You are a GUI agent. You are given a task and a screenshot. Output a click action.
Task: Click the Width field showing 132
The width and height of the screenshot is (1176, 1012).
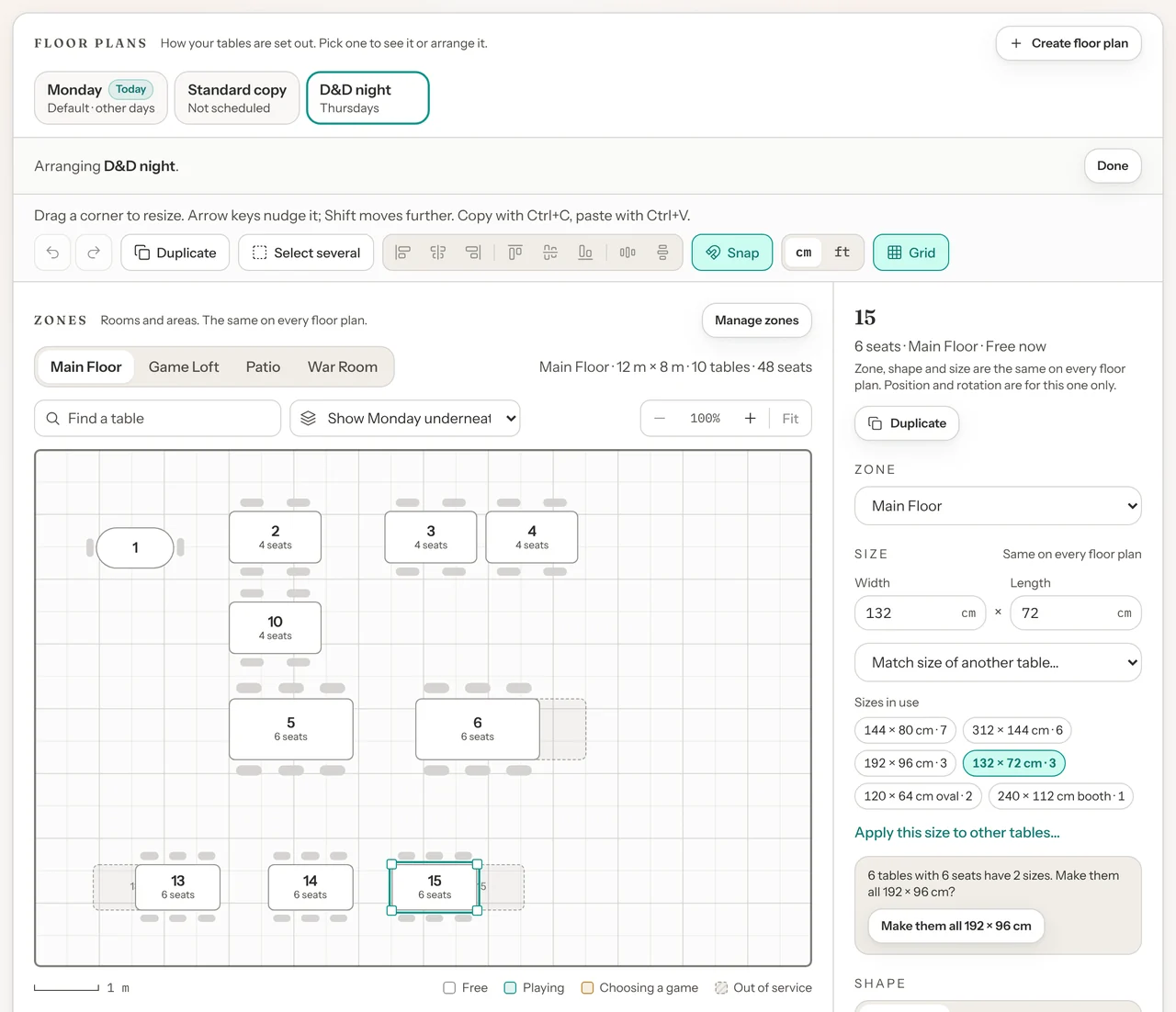pyautogui.click(x=921, y=613)
